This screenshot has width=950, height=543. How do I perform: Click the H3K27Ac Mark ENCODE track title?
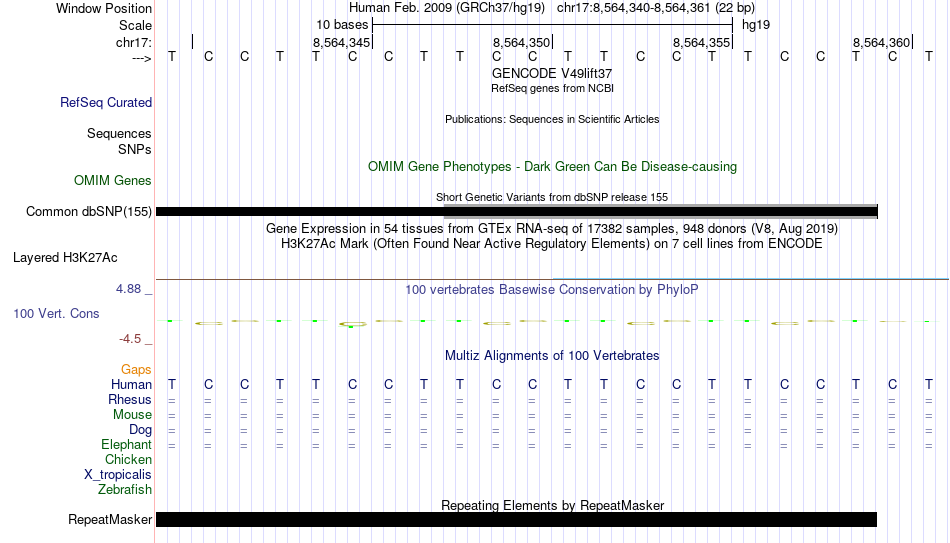tap(552, 244)
